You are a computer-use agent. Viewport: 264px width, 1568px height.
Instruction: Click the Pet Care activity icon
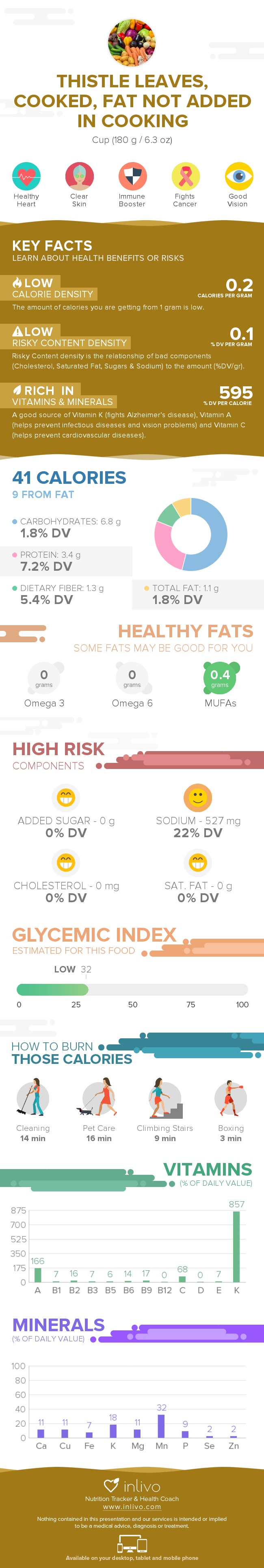[x=99, y=1099]
